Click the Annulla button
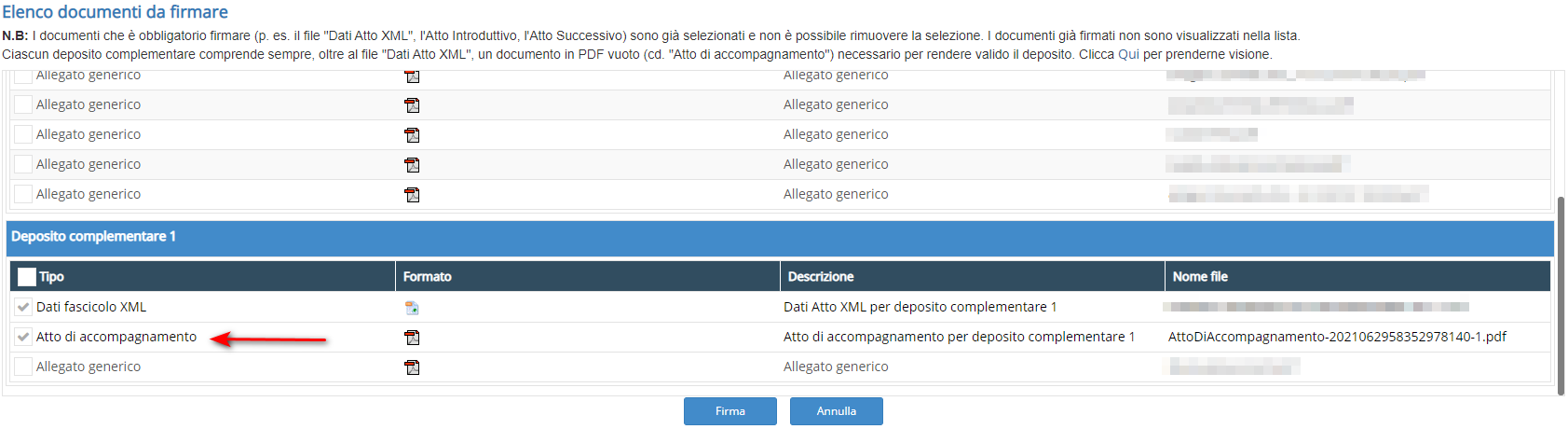The width and height of the screenshot is (1568, 429). (836, 411)
